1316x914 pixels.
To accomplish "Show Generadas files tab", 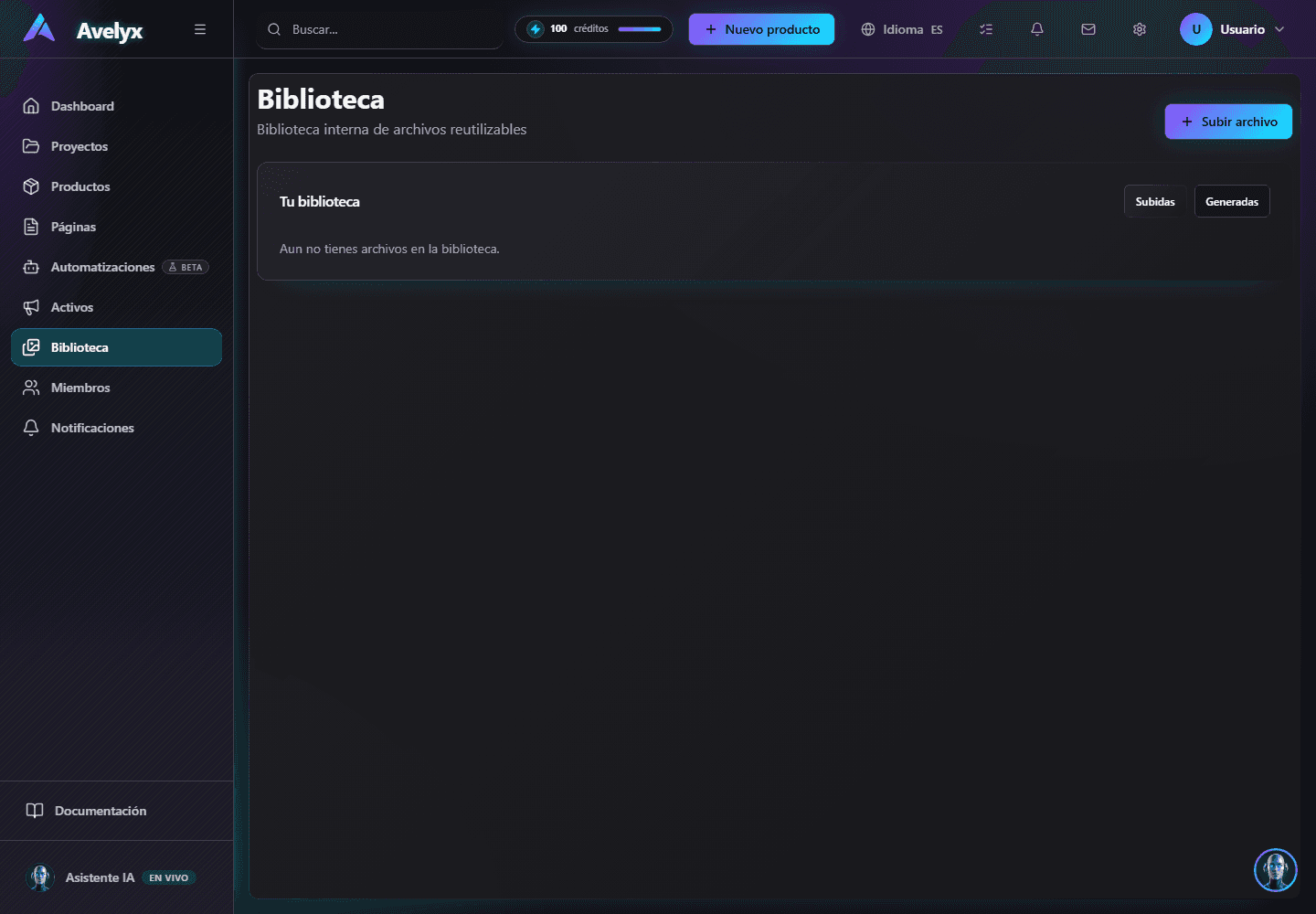I will tap(1232, 201).
